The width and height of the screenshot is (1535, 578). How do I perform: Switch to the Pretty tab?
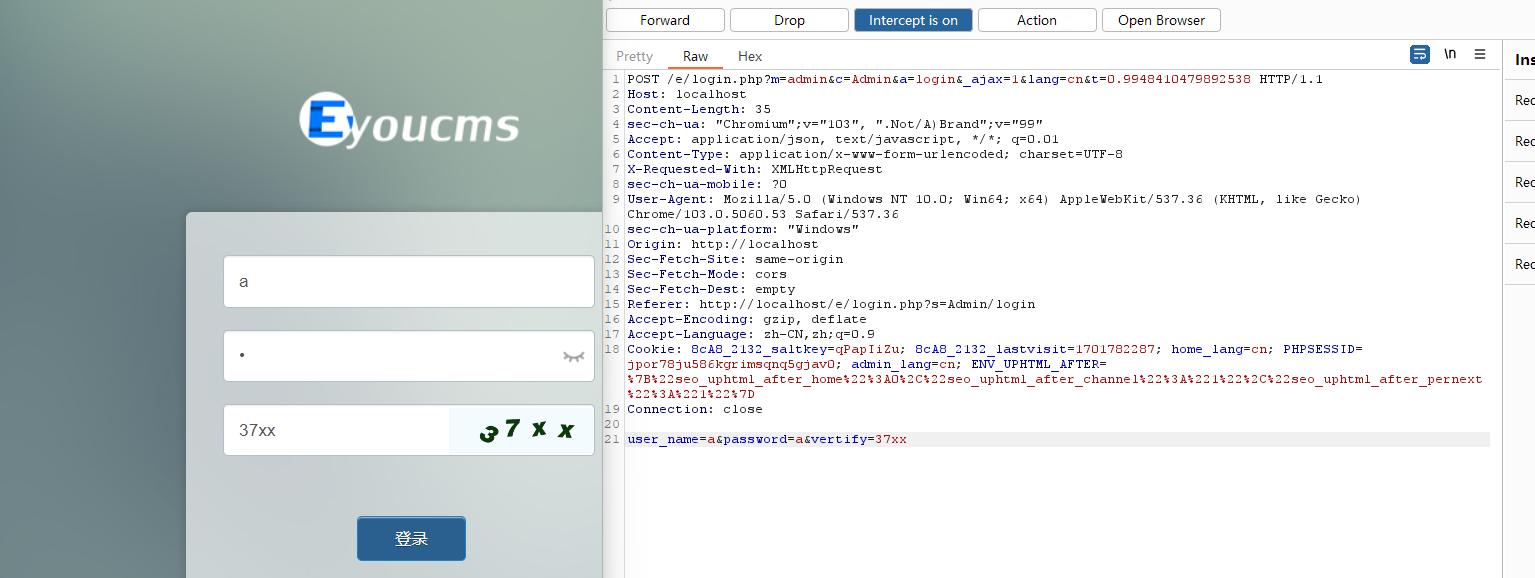[634, 57]
